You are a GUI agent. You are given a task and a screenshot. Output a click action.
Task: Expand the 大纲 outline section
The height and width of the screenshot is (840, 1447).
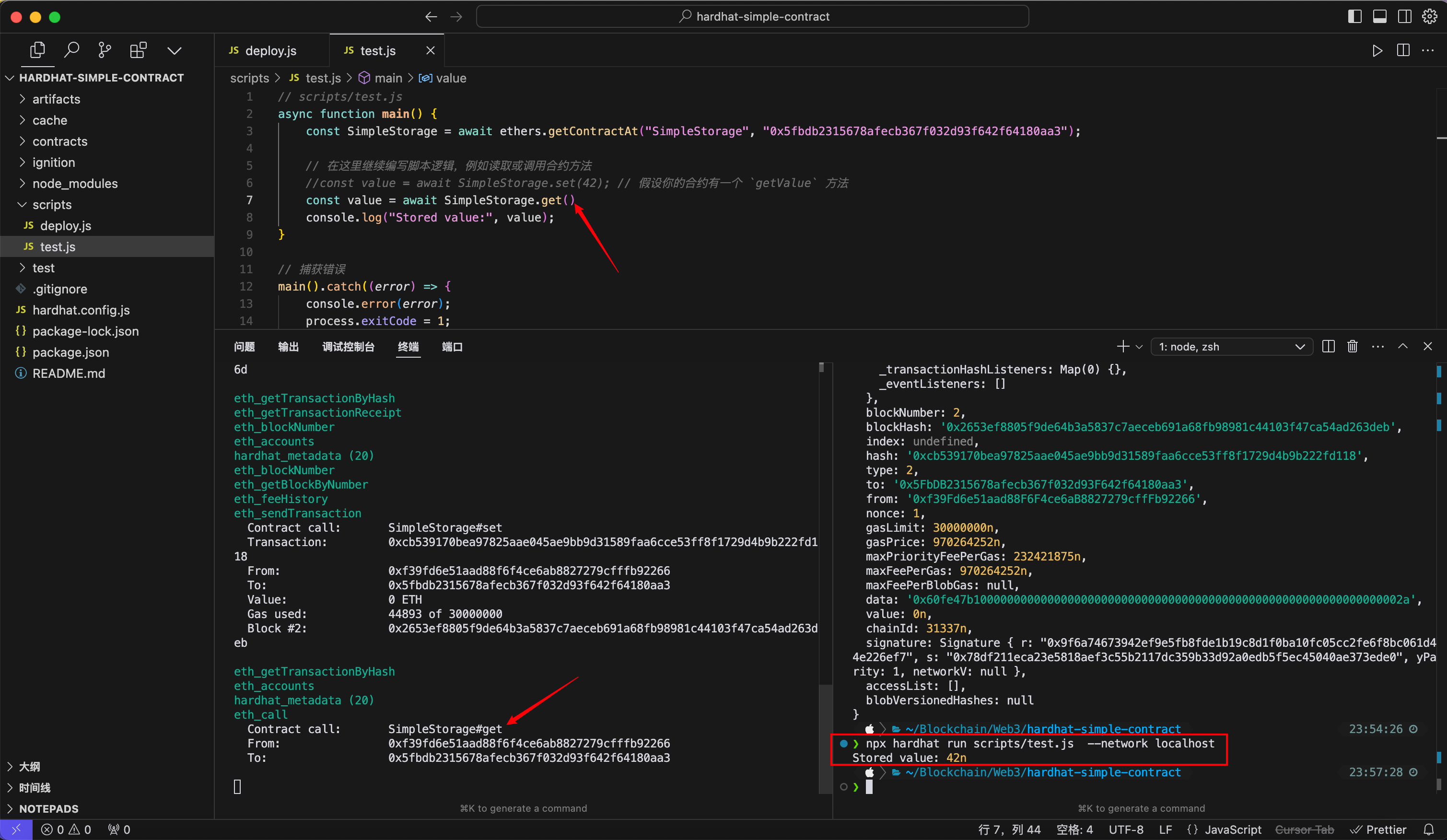[x=29, y=767]
